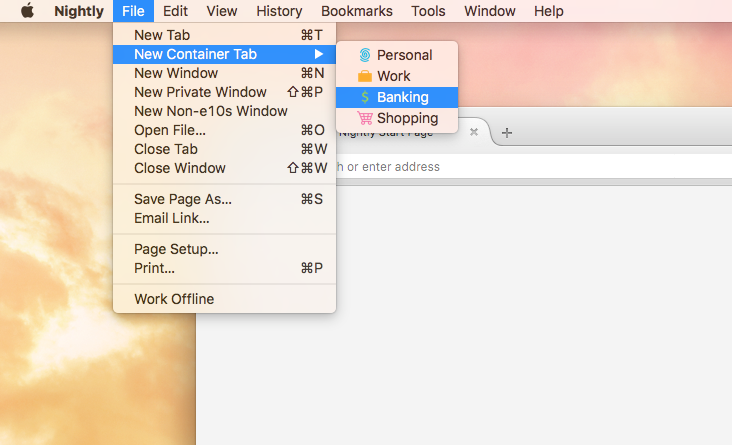The height and width of the screenshot is (445, 732).
Task: Open the View menu
Action: click(x=222, y=11)
